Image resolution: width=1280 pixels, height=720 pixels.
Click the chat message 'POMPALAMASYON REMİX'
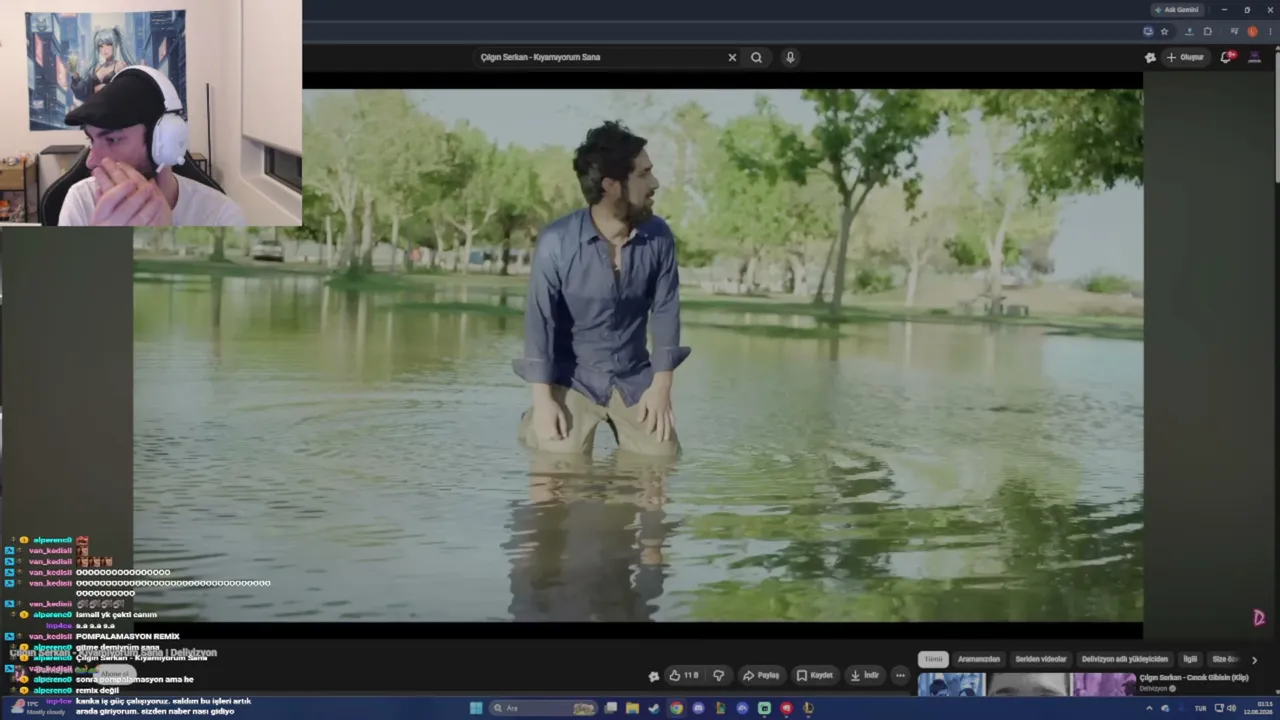click(127, 636)
